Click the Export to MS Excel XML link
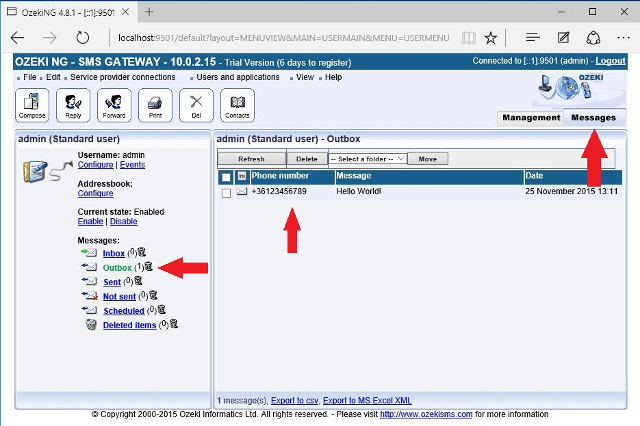 367,400
